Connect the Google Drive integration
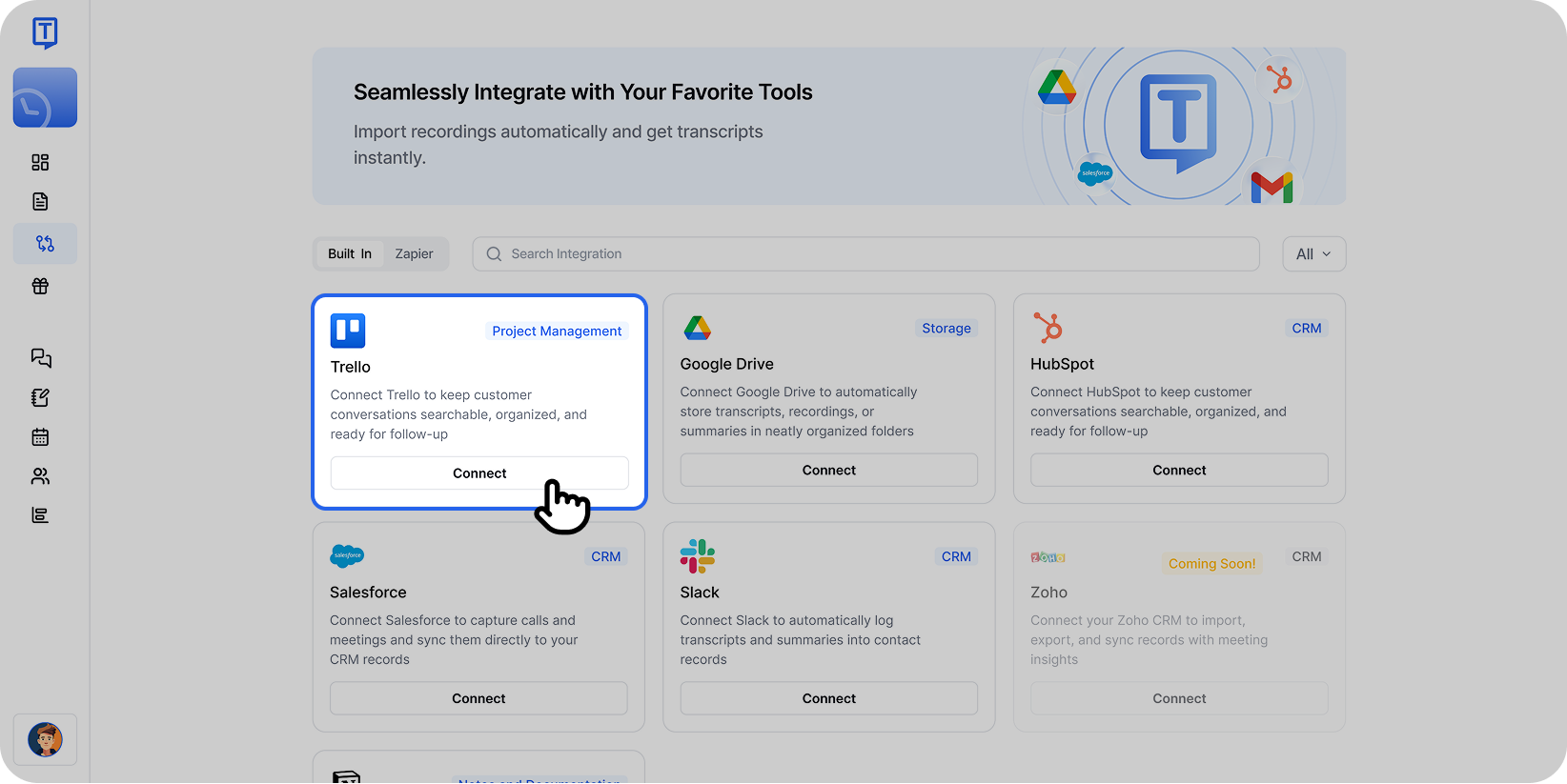 click(x=829, y=471)
